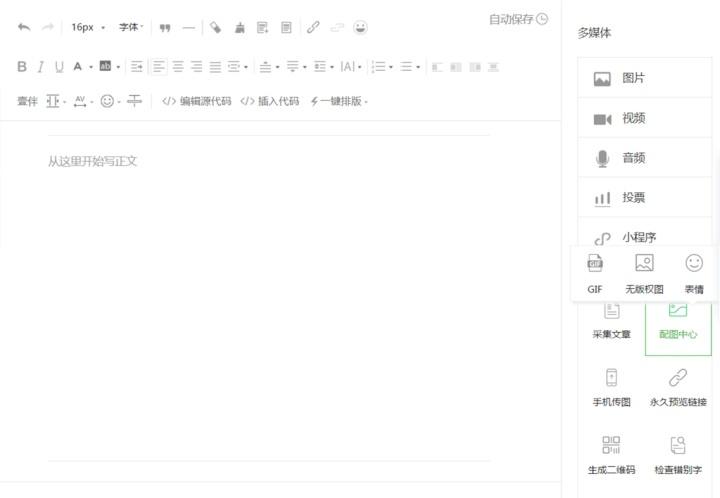The height and width of the screenshot is (498, 720).
Task: Click the 视频 video camera icon
Action: coord(602,119)
